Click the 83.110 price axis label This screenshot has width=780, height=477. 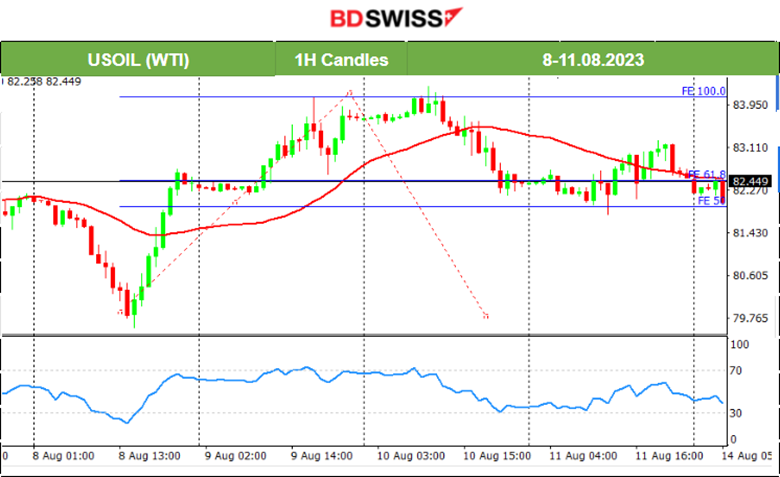(x=750, y=148)
